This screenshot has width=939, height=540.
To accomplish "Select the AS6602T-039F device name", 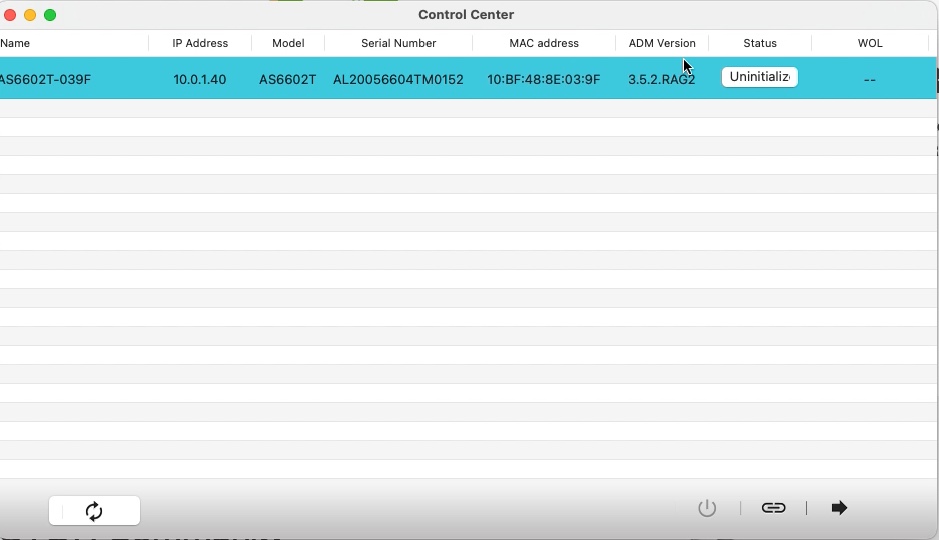I will 46,79.
